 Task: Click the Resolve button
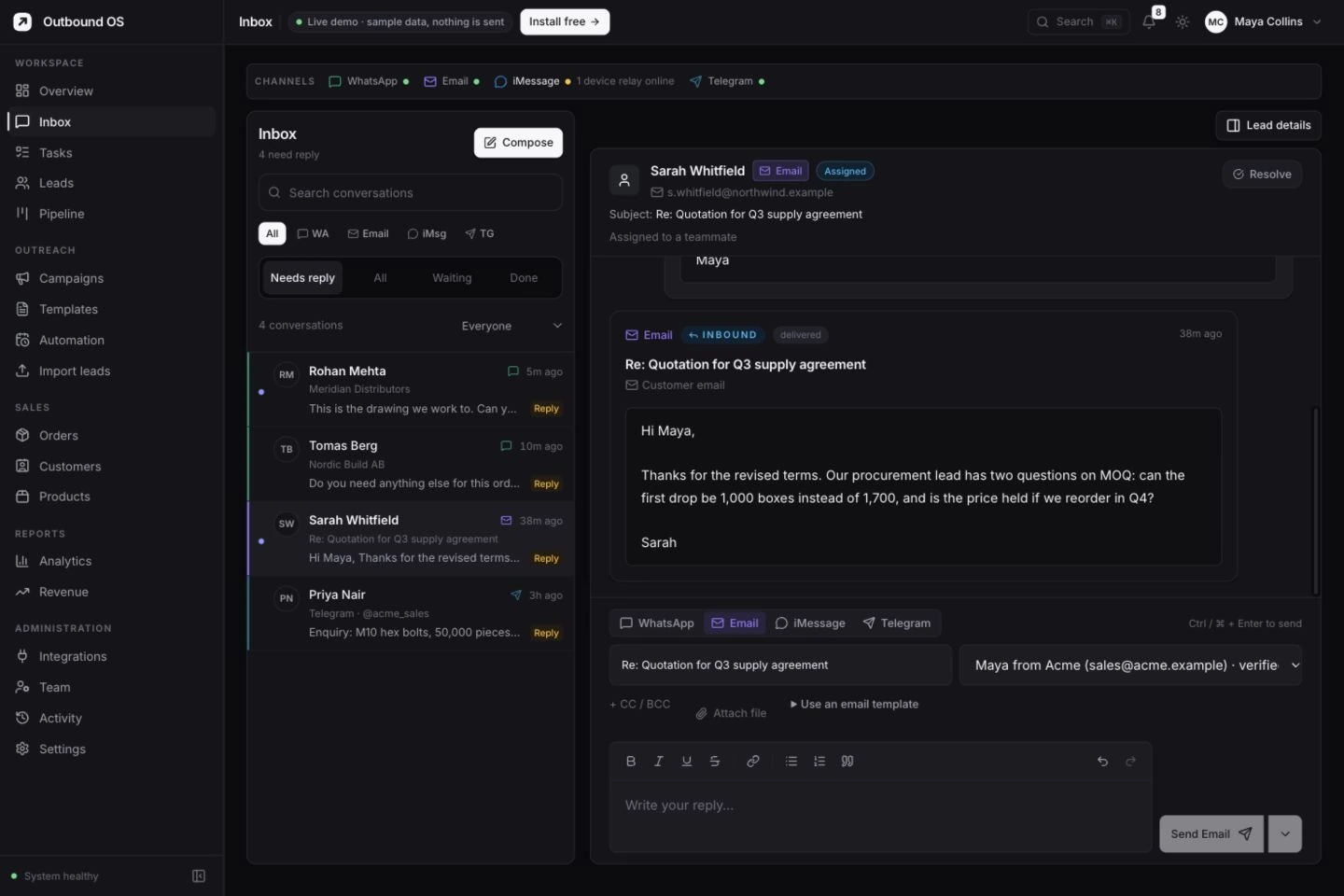pyautogui.click(x=1262, y=174)
